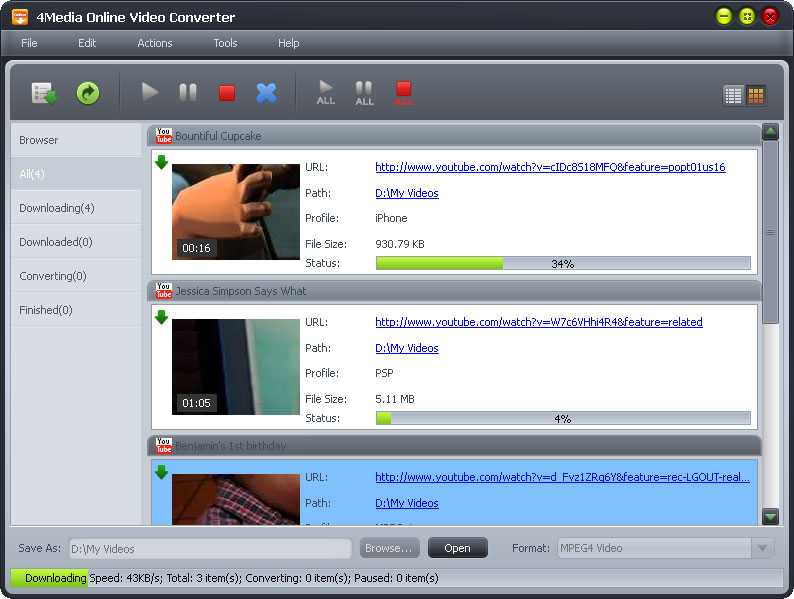Open D:\My Videos path for Benjamin's birthday video

[x=407, y=503]
